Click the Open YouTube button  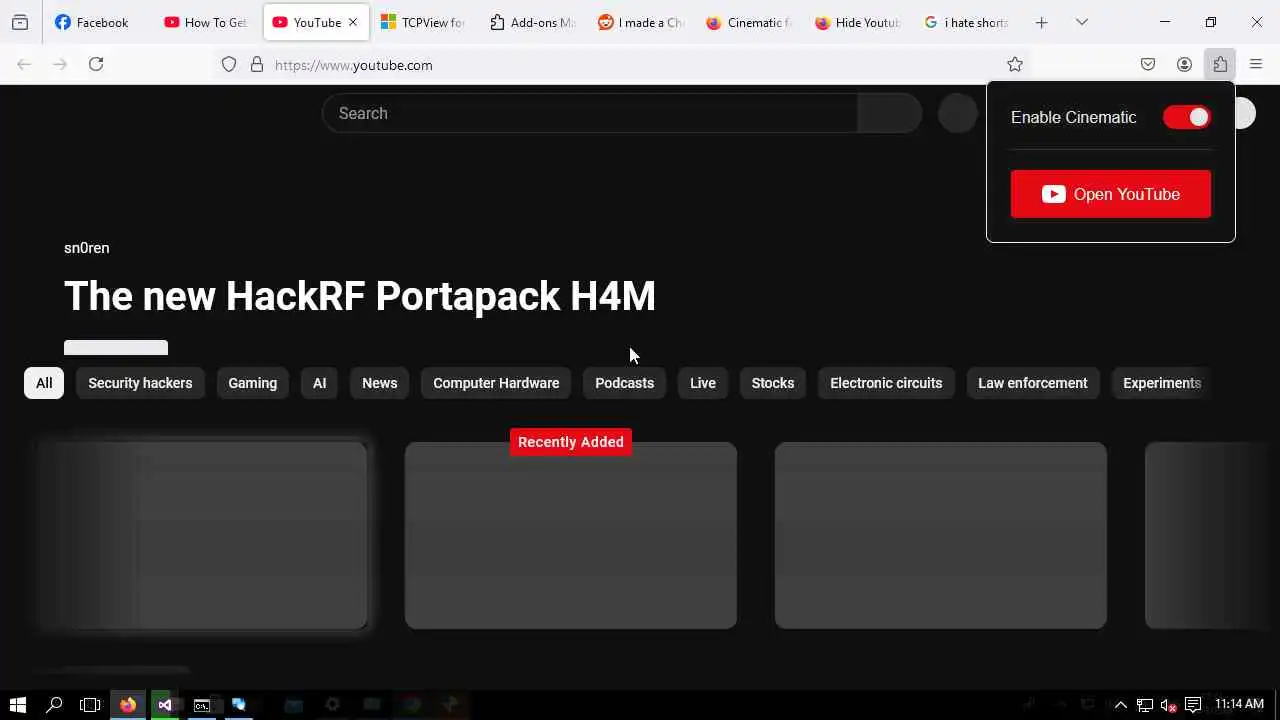point(1111,194)
